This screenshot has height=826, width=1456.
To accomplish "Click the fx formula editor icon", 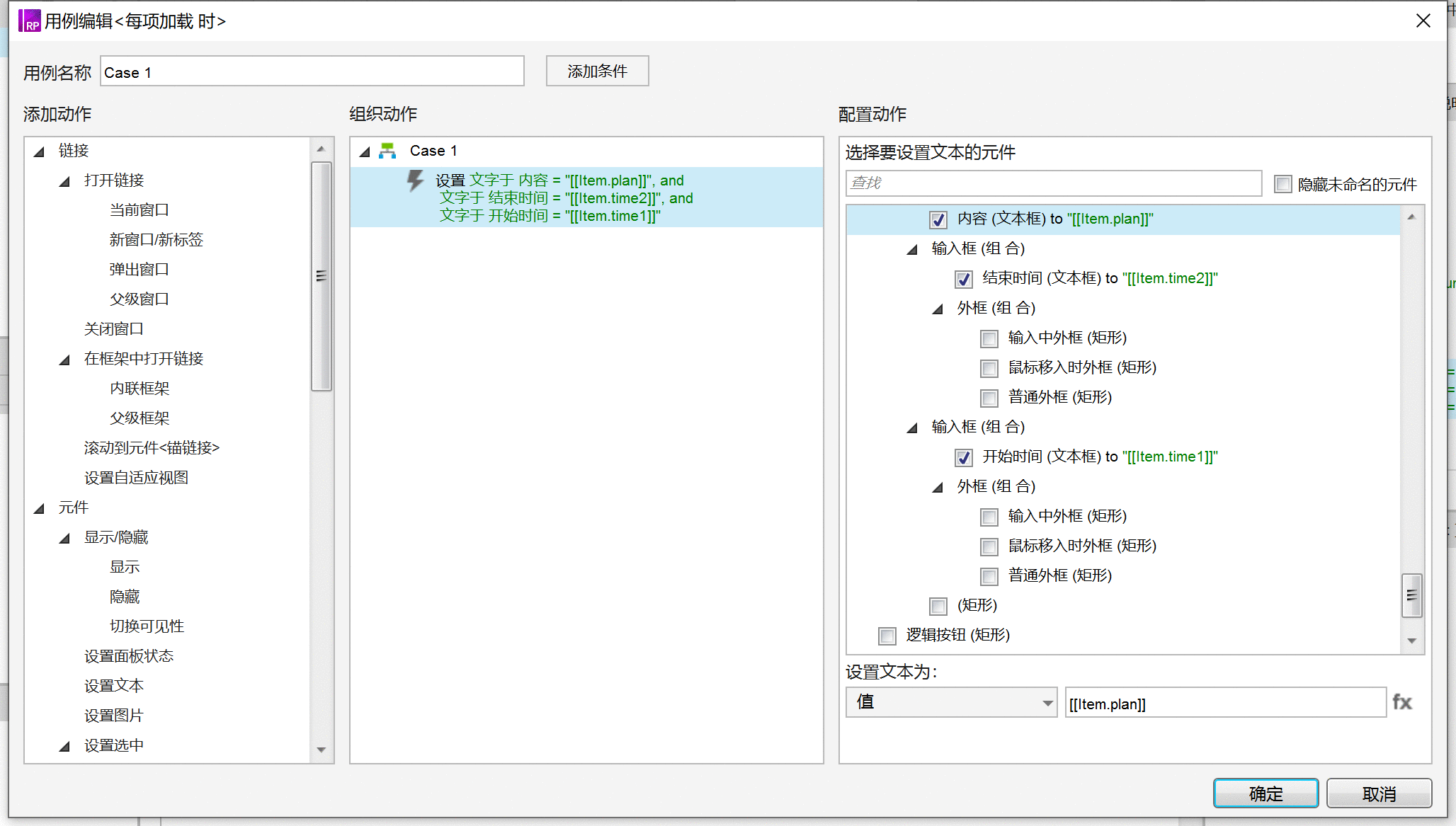I will tap(1402, 702).
